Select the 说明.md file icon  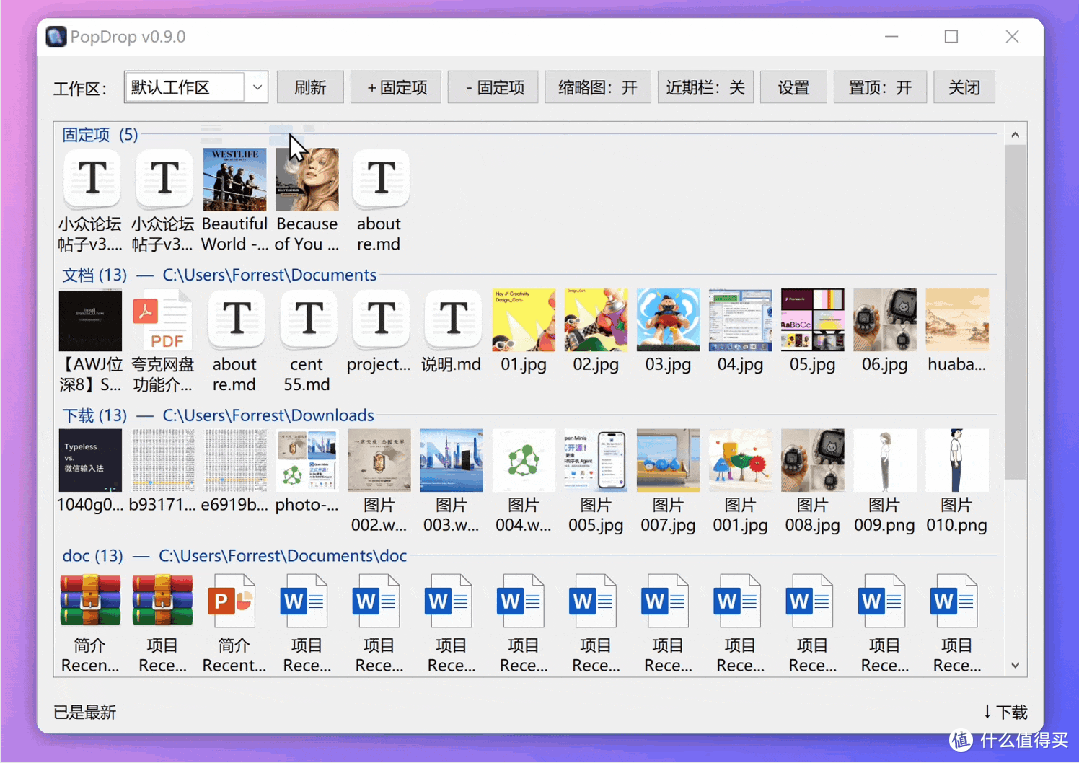[x=453, y=321]
